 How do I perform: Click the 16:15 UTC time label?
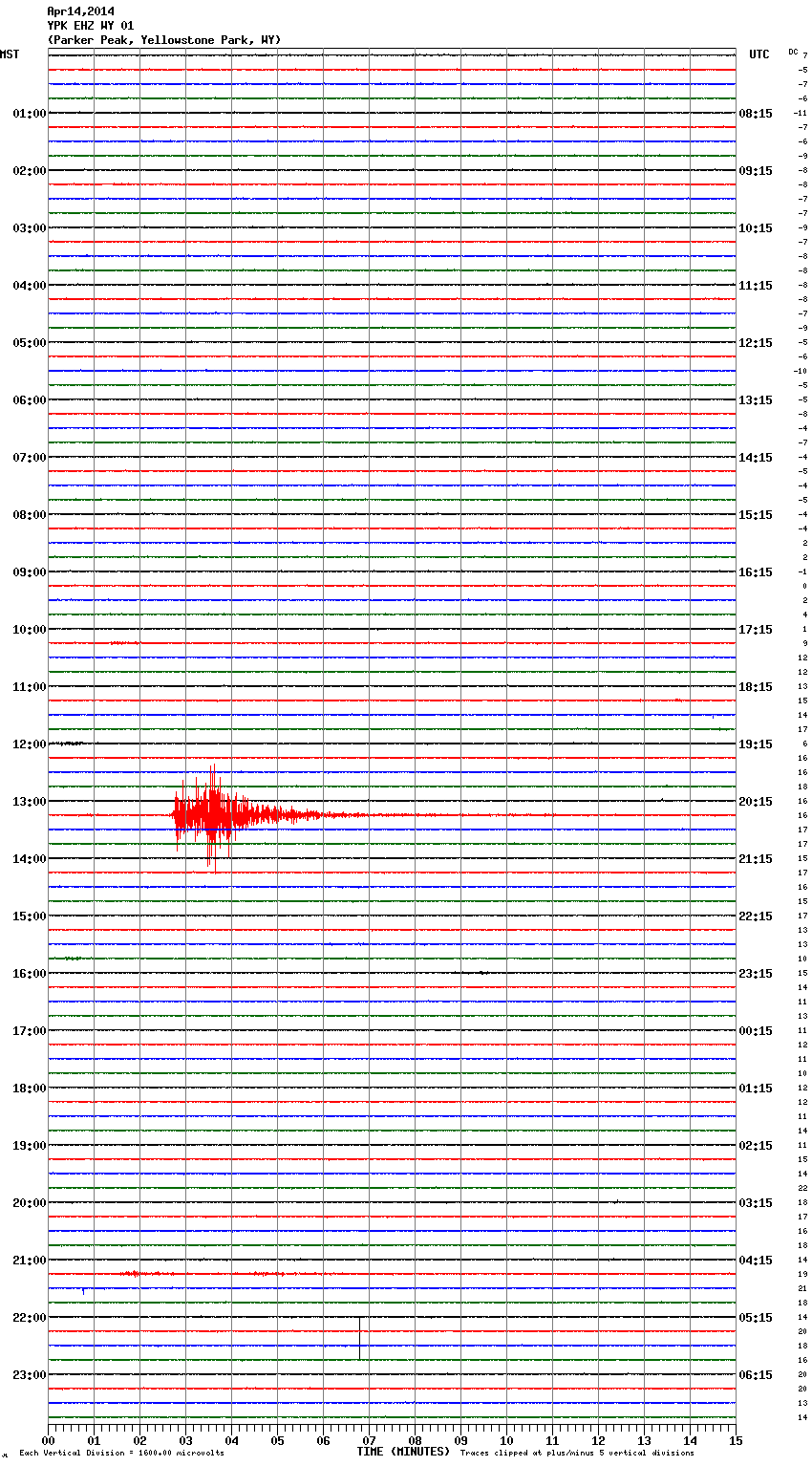coord(756,572)
